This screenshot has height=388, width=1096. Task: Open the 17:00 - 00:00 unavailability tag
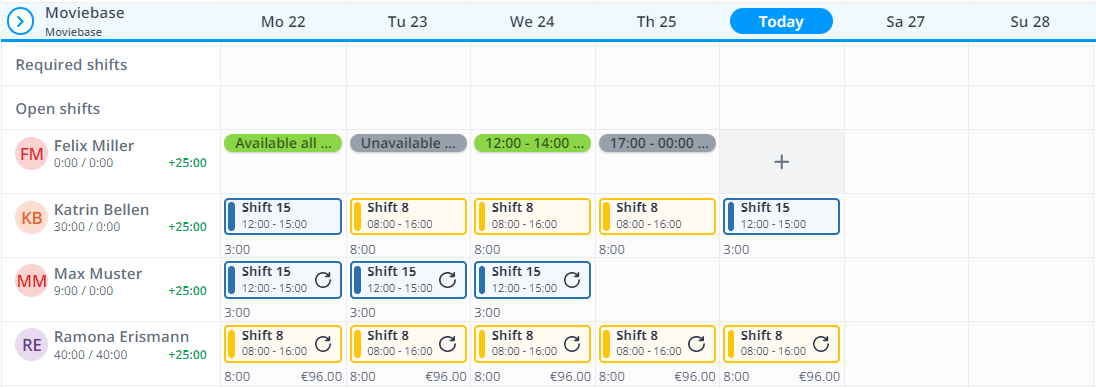[657, 143]
